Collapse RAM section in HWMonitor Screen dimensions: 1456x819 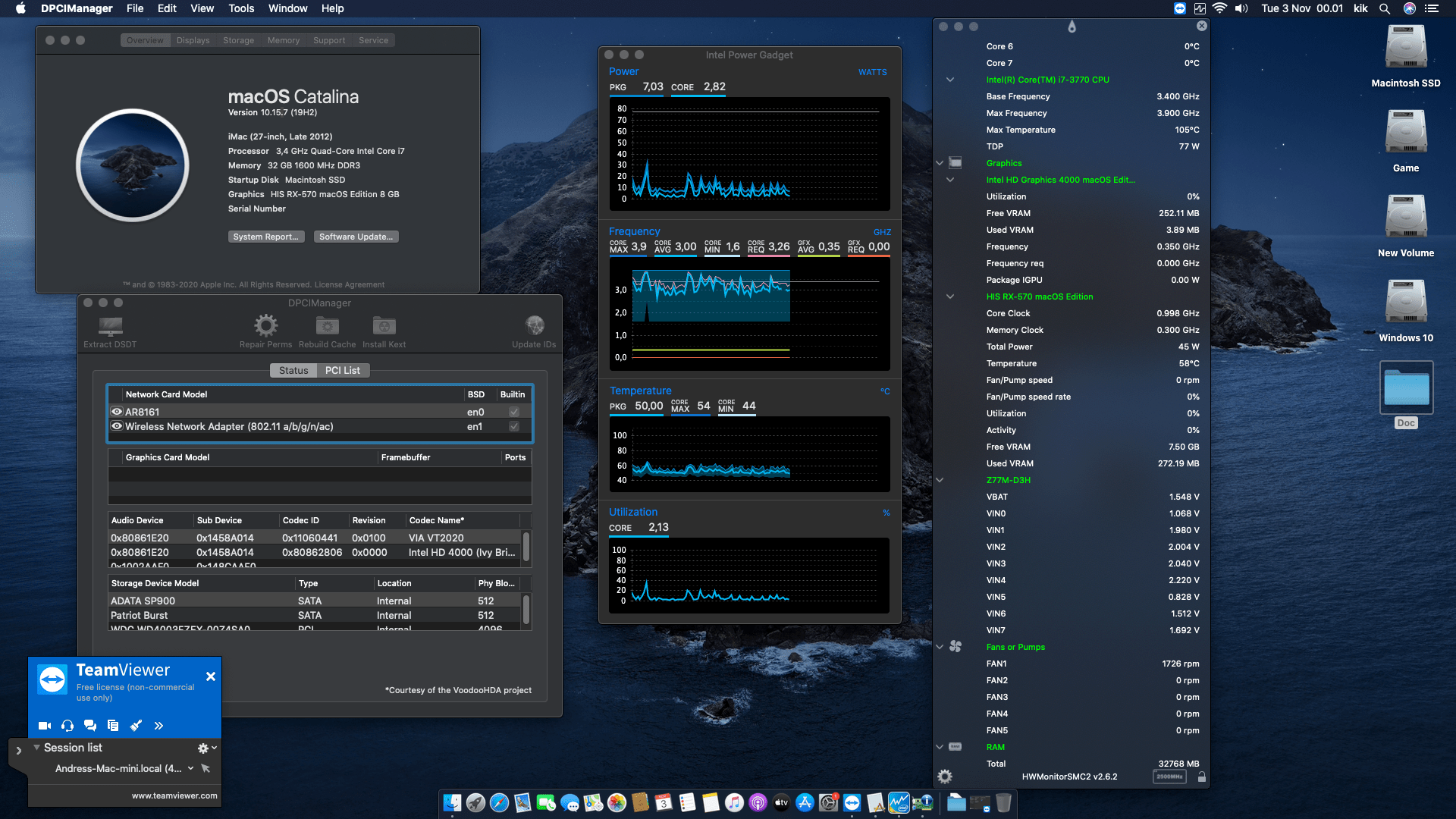point(940,747)
